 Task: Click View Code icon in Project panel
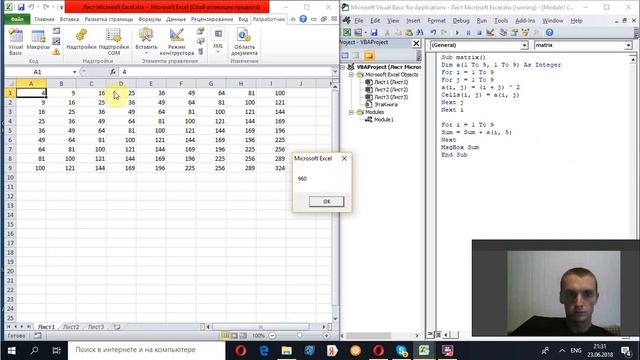[x=345, y=56]
